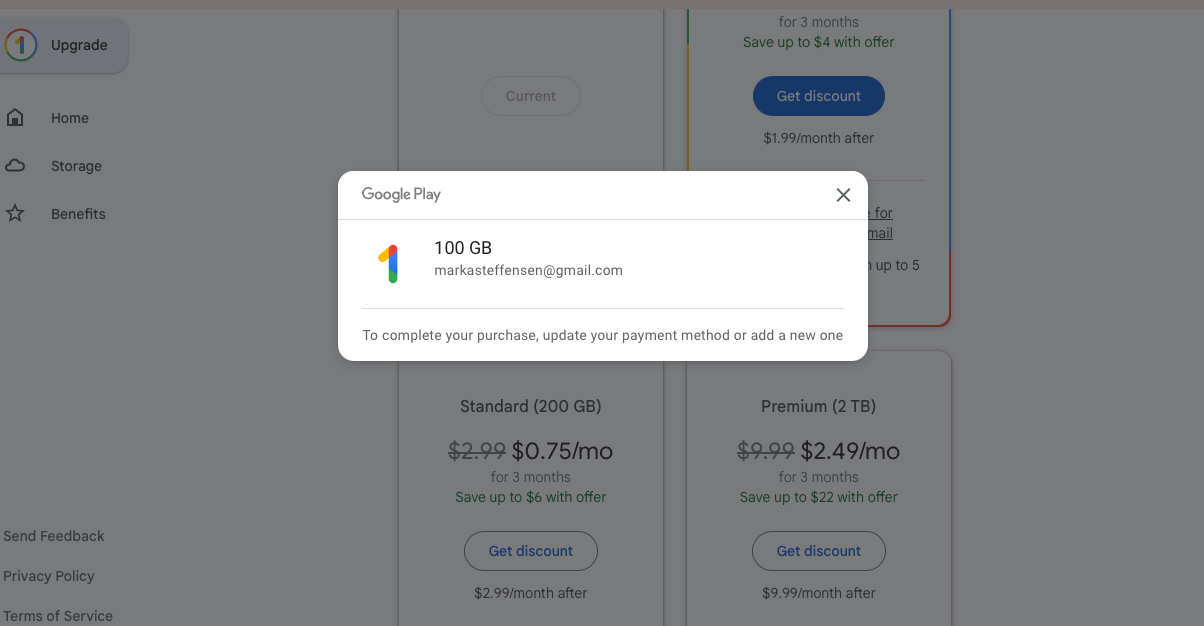The image size is (1204, 626).
Task: Click the Google One Upgrade logo icon
Action: [x=21, y=45]
